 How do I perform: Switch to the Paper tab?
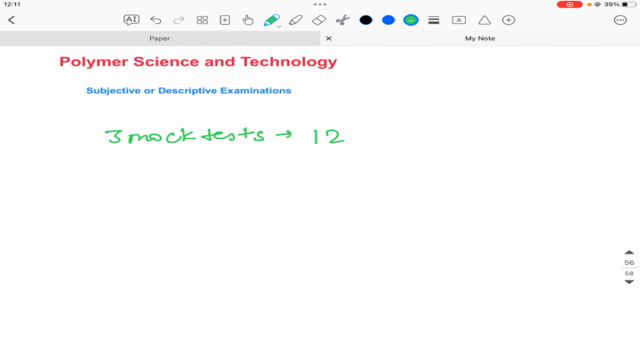[x=160, y=38]
